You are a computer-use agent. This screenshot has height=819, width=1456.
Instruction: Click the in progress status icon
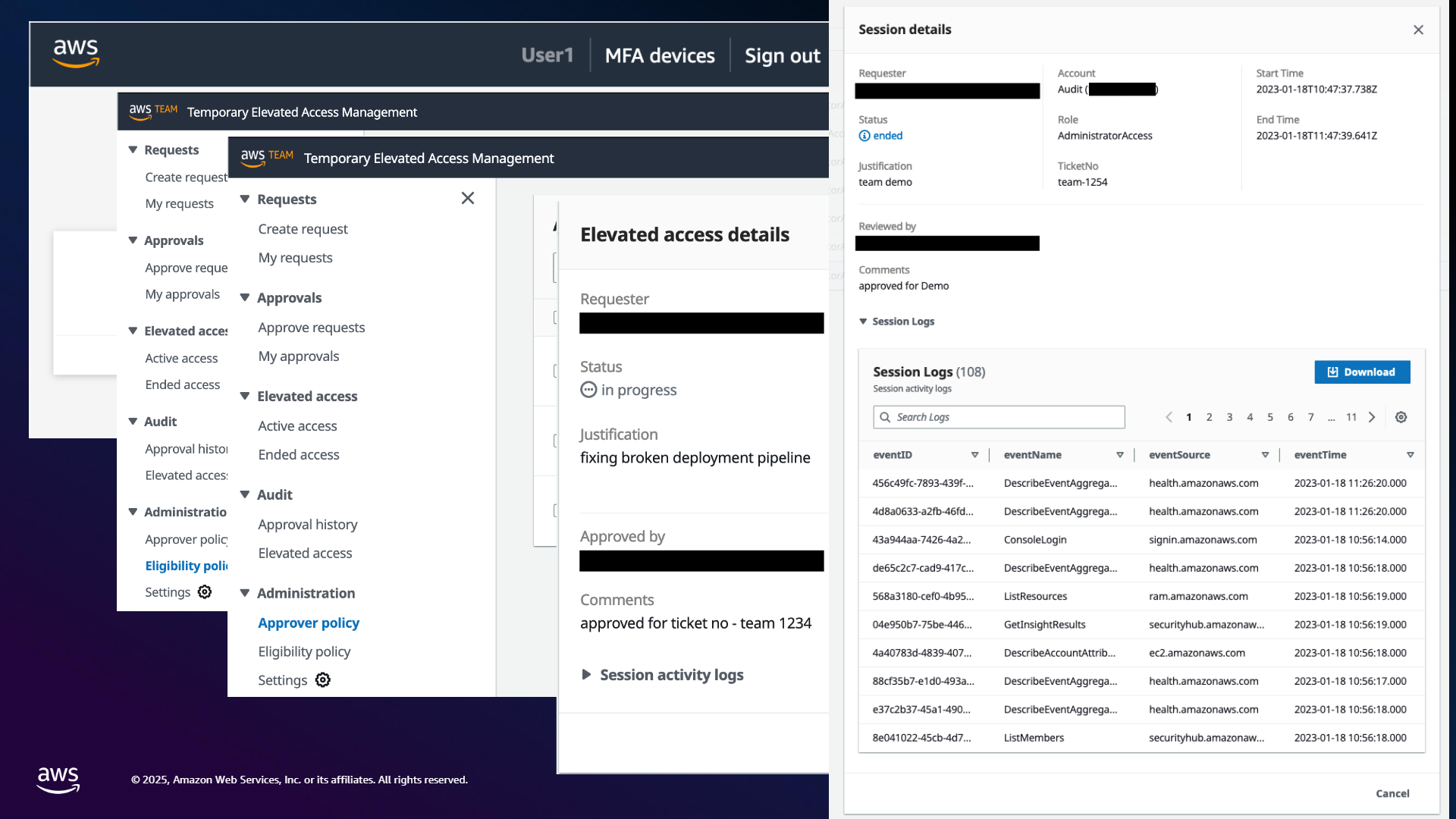tap(588, 390)
